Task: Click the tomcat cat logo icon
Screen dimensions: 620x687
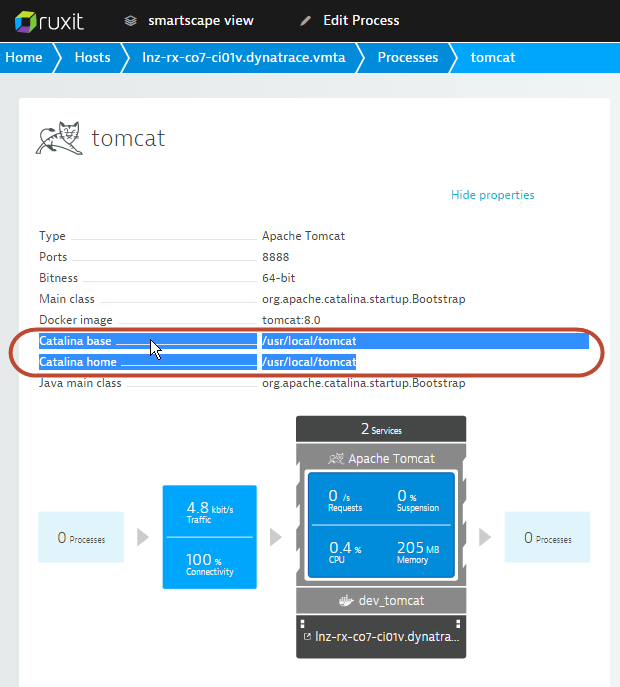Action: point(59,138)
